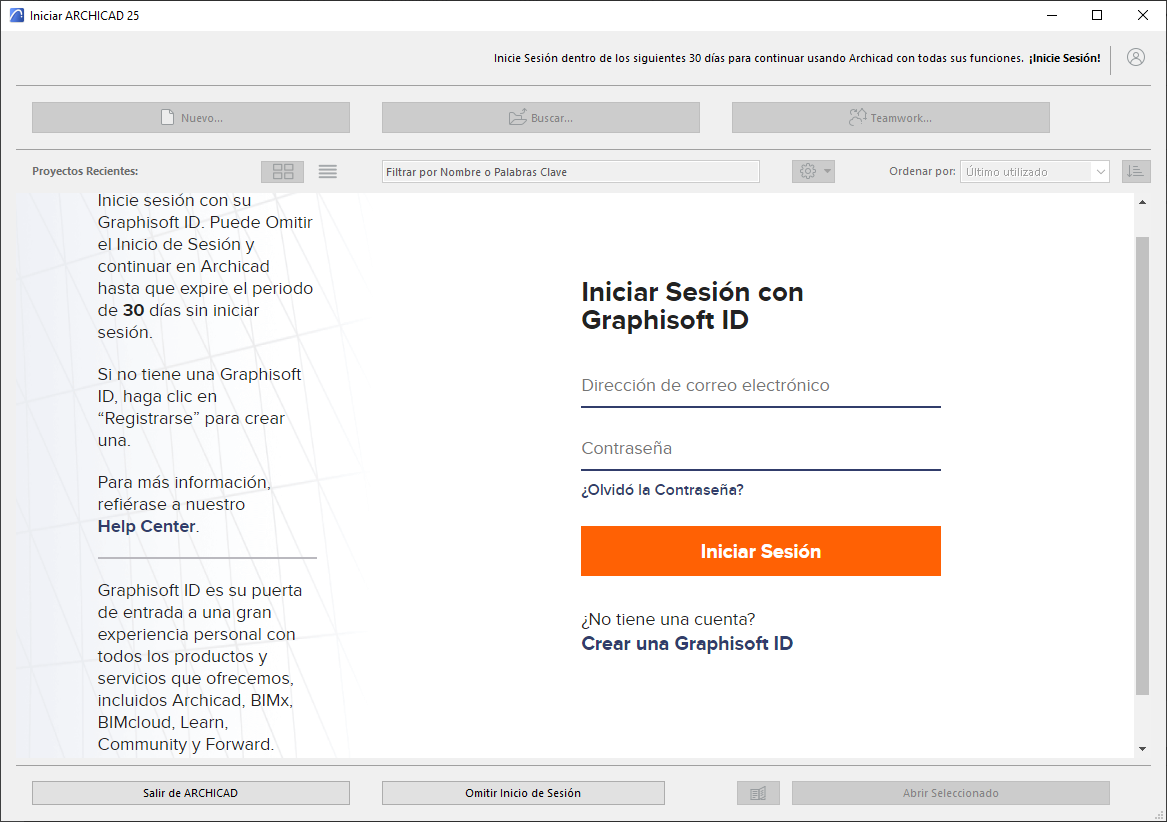Click the project info book icon near Abrir Seleccionado

(x=758, y=792)
